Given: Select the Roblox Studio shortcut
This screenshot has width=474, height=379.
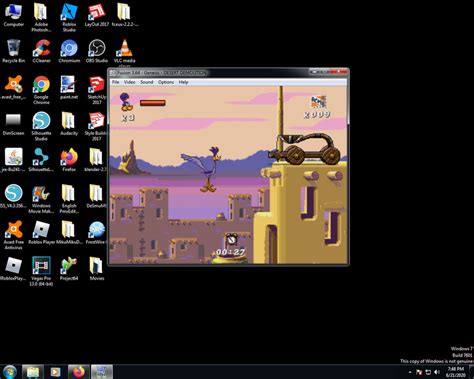Looking at the screenshot, I should 69,17.
